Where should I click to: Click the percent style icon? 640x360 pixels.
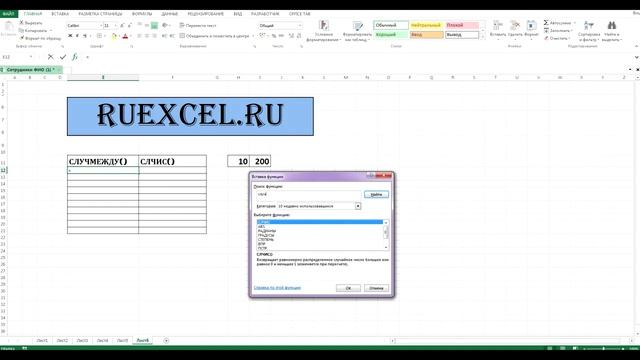coord(274,36)
